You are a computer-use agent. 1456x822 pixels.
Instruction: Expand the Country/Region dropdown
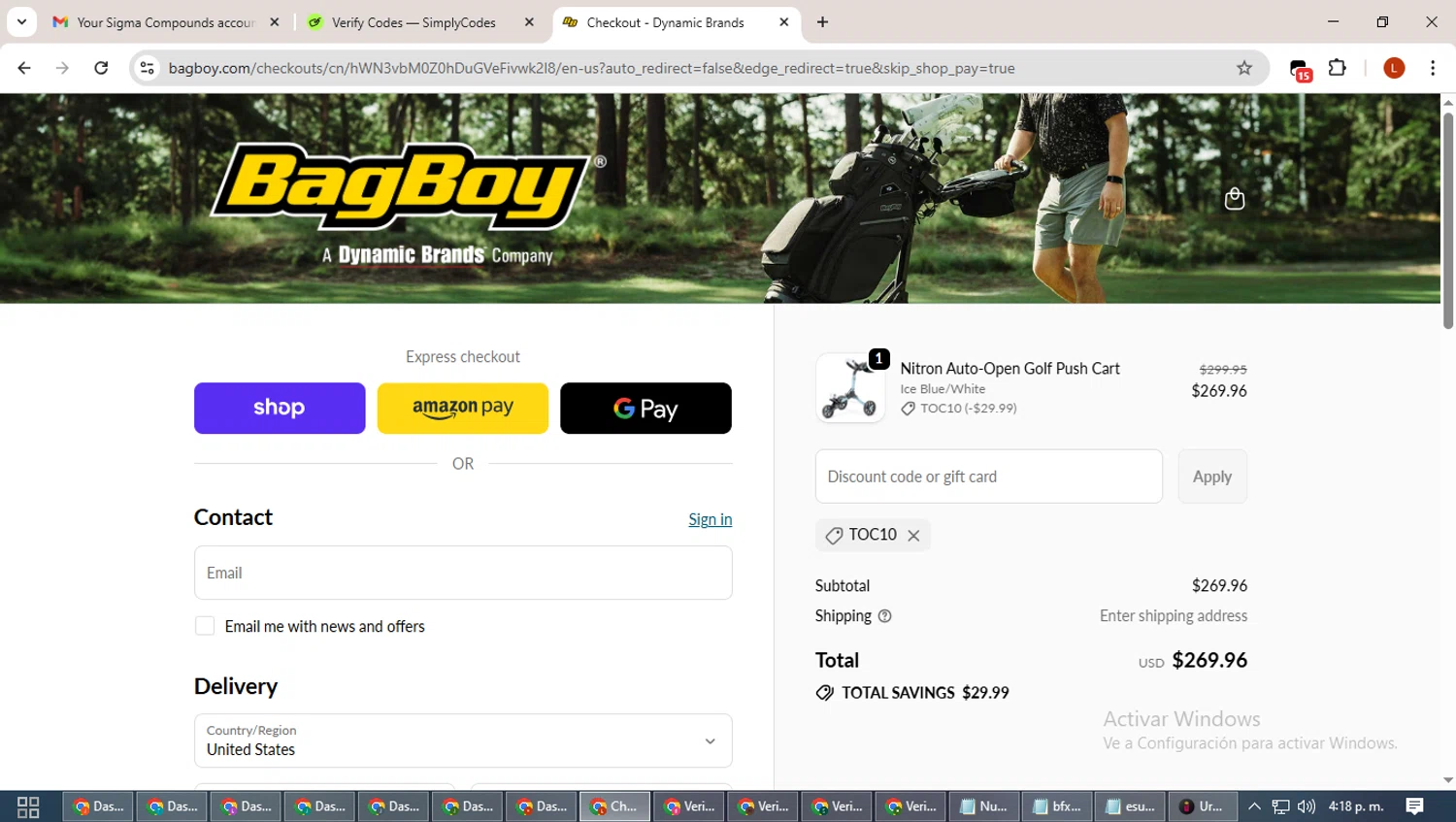click(x=463, y=740)
